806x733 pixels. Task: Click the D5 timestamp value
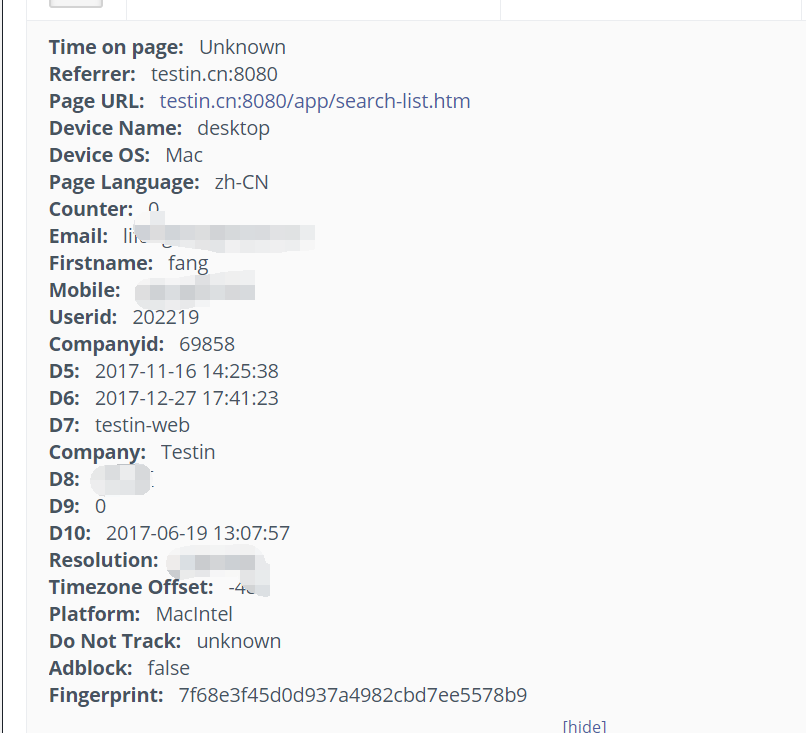pyautogui.click(x=186, y=370)
